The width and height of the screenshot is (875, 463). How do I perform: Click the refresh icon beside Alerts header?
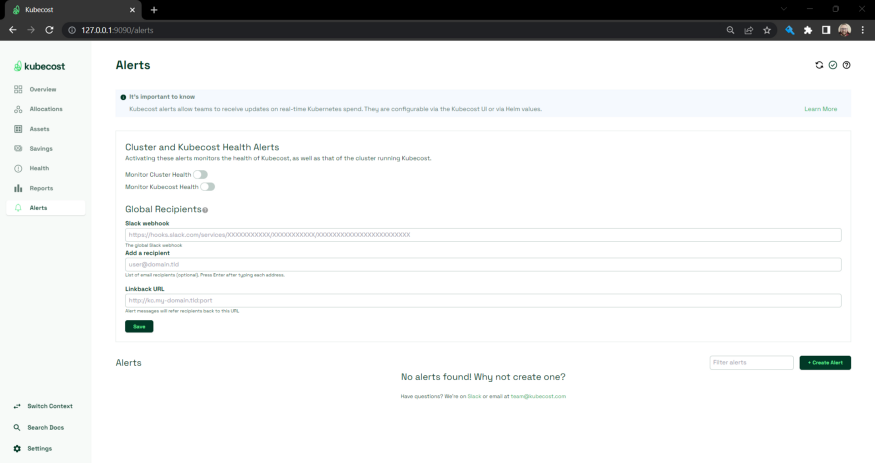[x=819, y=65]
